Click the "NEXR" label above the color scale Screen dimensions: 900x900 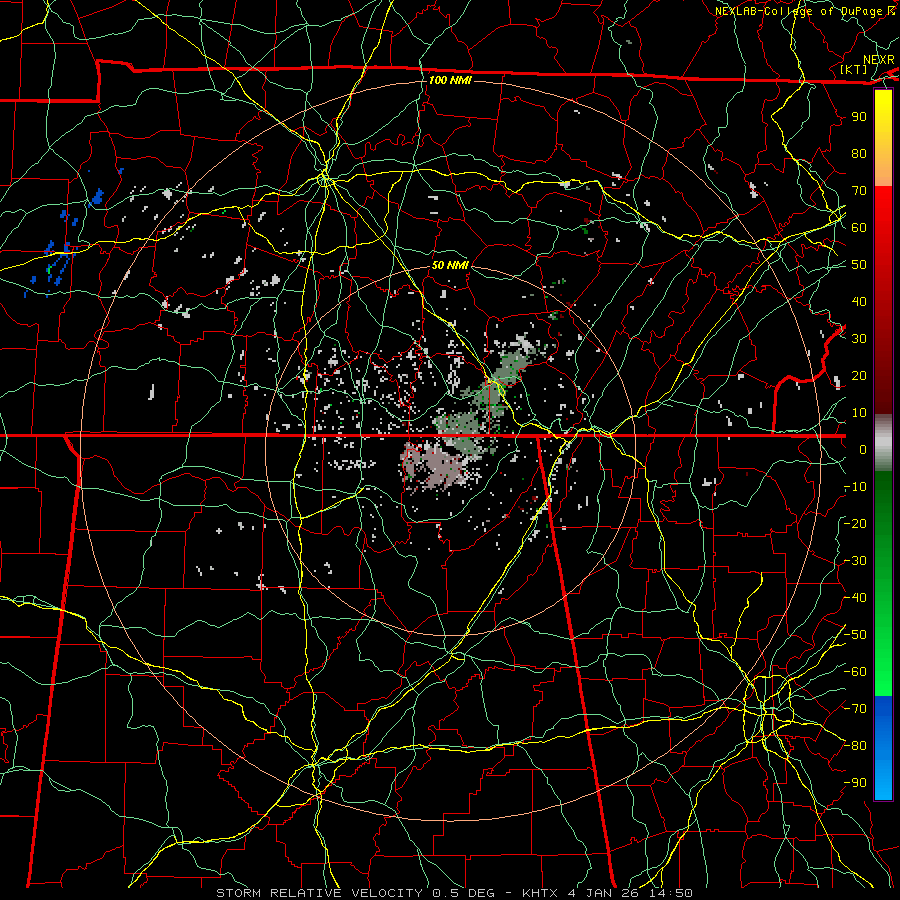[x=878, y=60]
